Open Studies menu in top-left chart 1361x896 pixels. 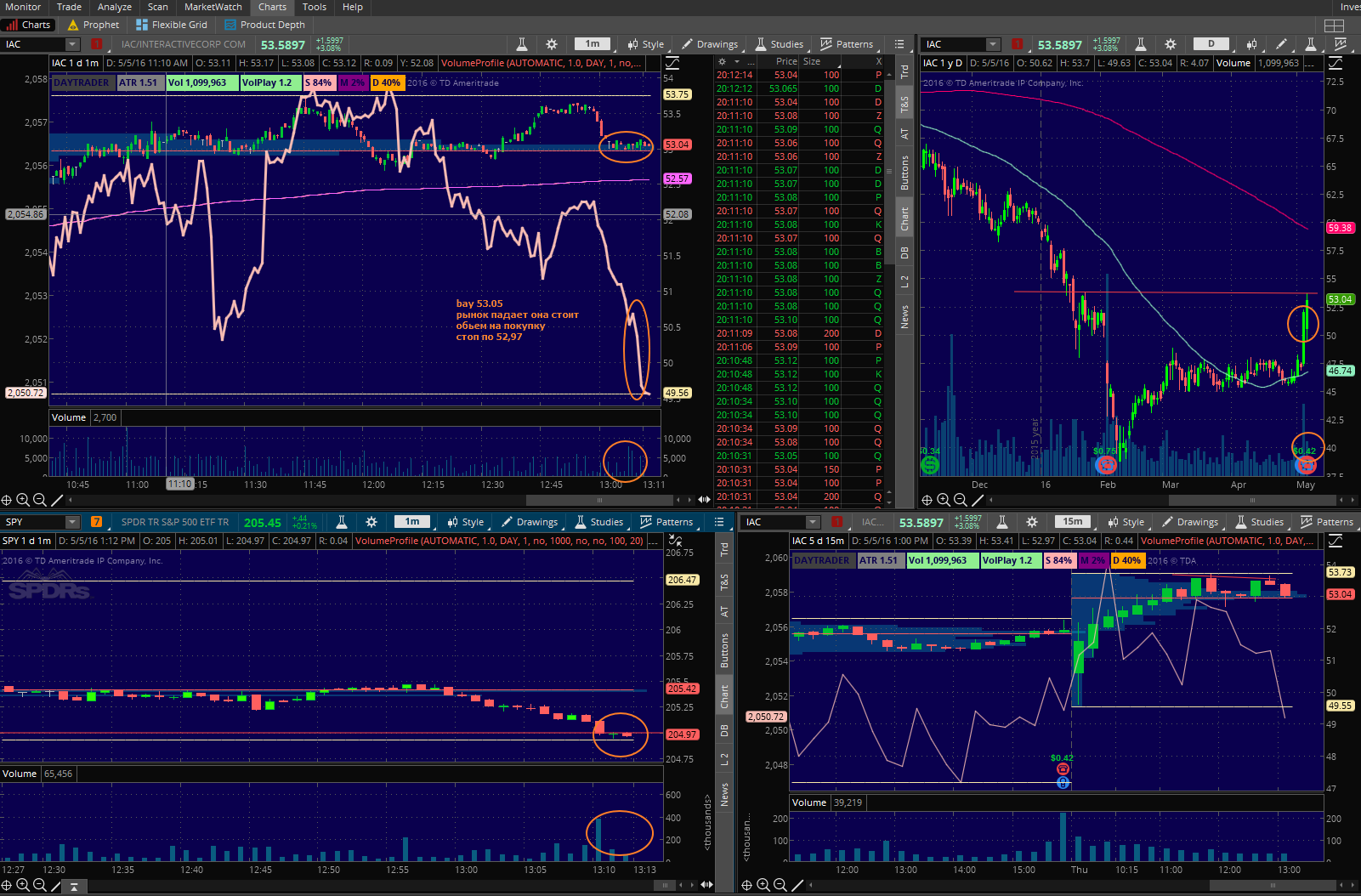tap(779, 44)
